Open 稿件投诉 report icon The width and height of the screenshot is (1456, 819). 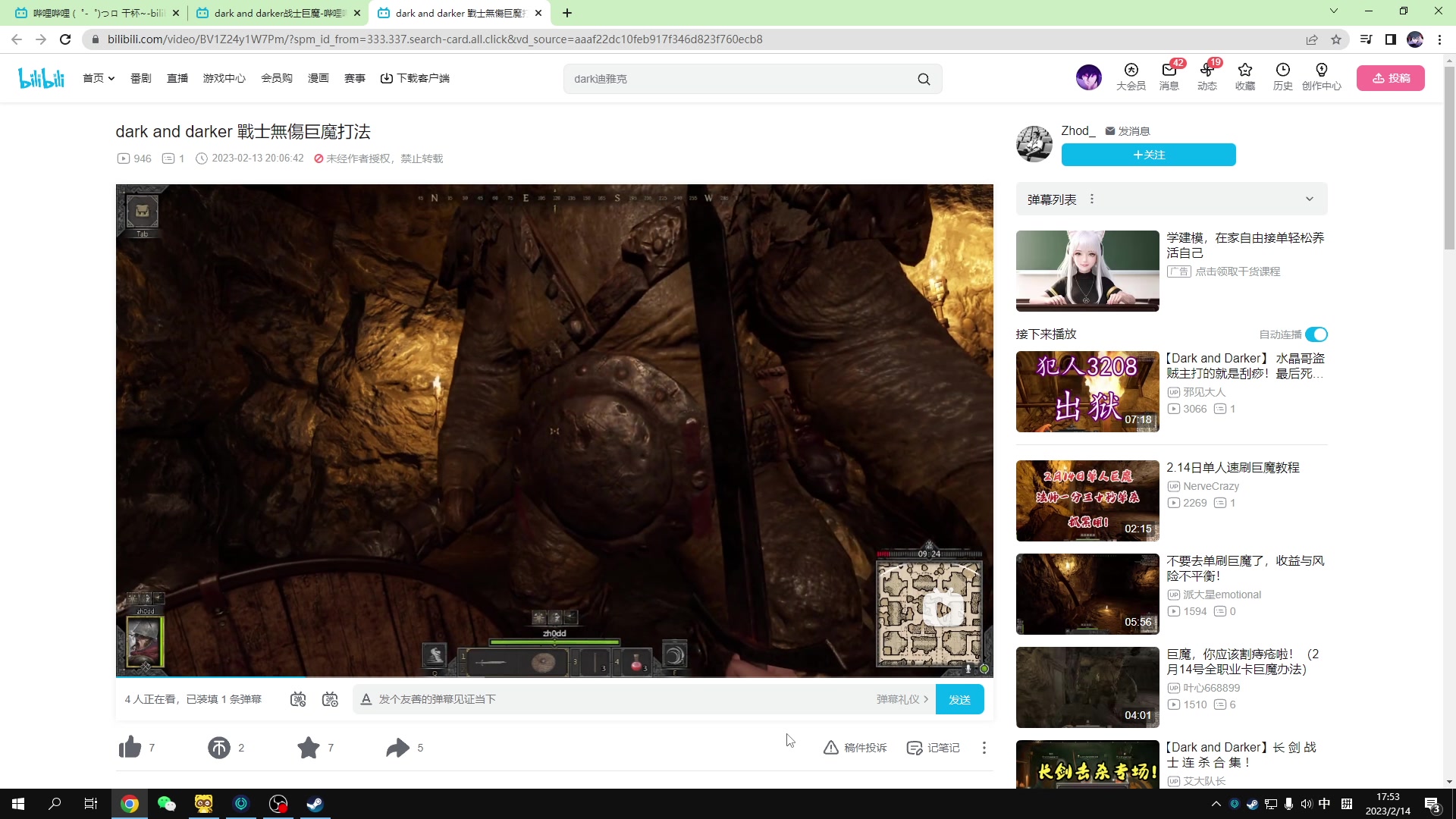[x=855, y=748]
